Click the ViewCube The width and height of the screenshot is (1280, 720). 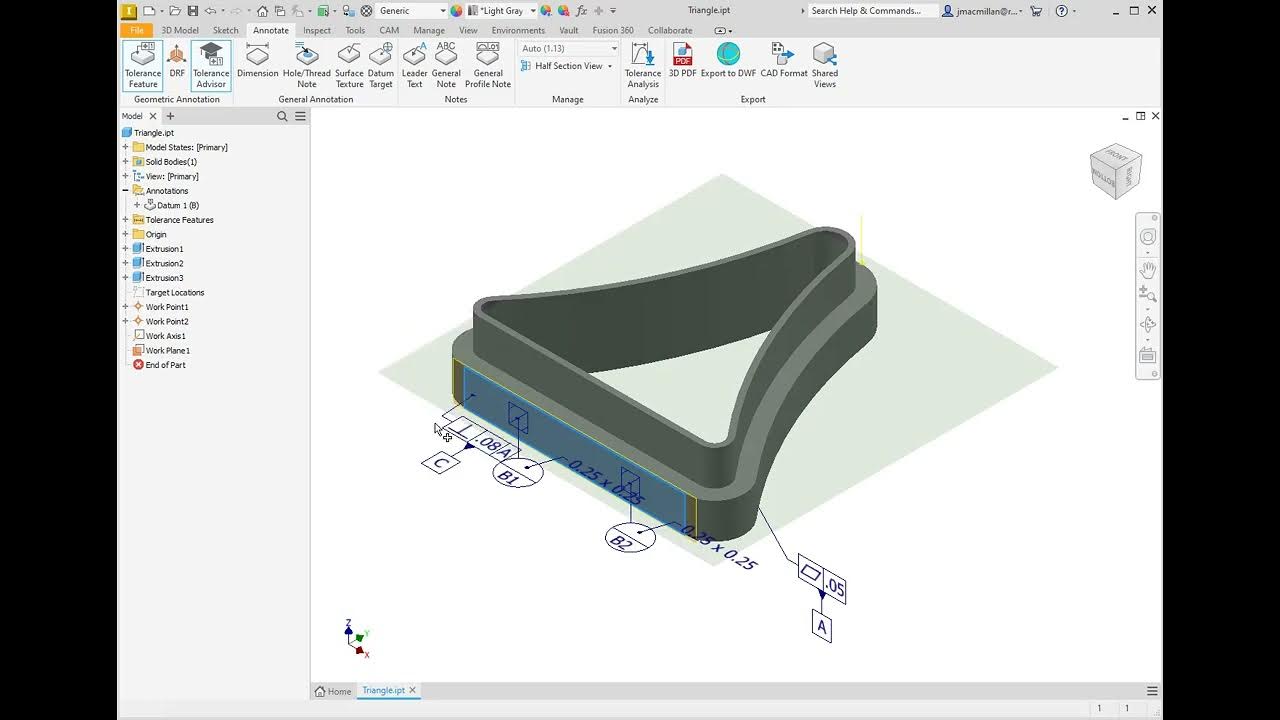click(x=1115, y=171)
